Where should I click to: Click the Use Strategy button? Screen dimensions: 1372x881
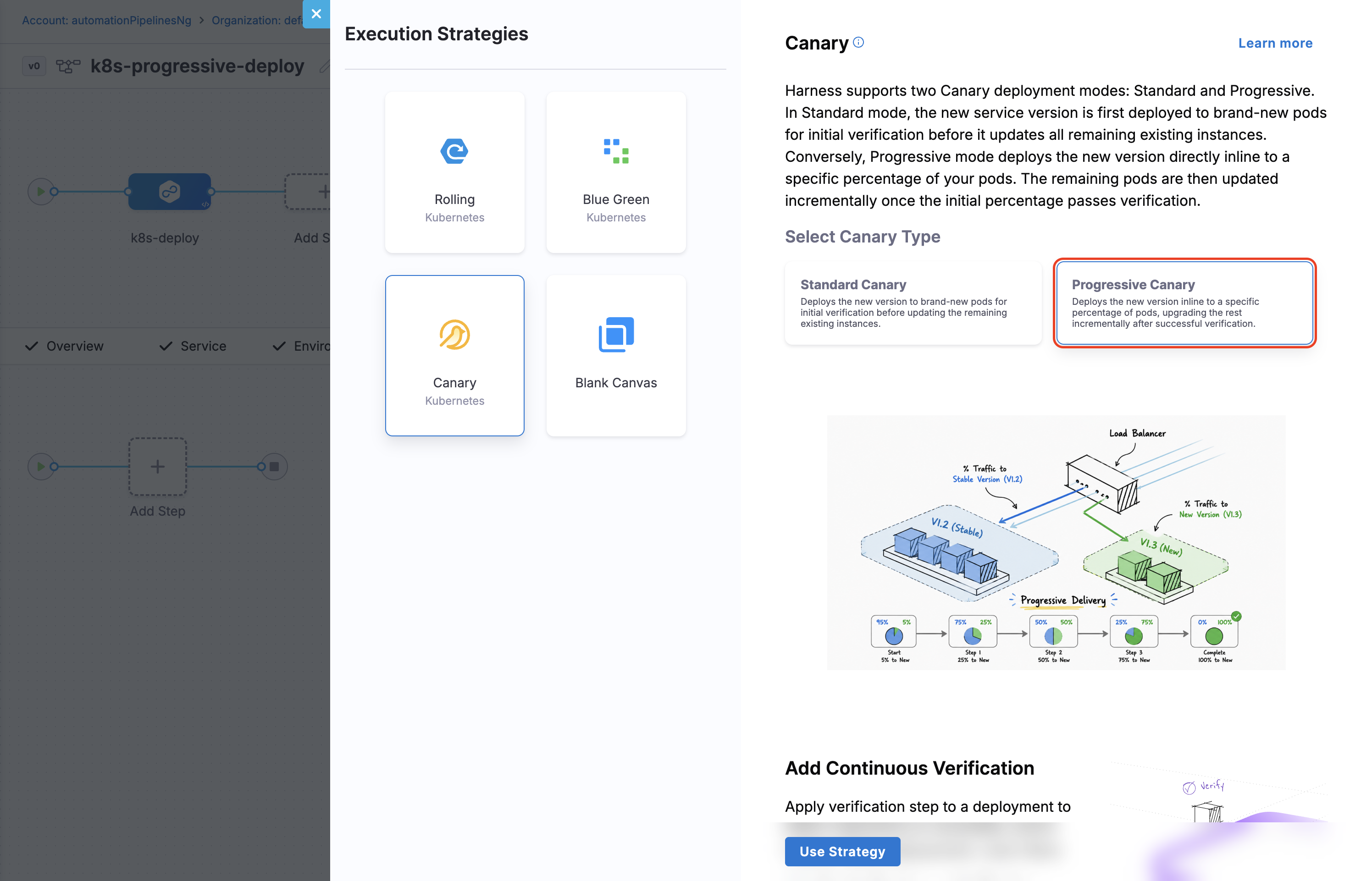click(842, 851)
